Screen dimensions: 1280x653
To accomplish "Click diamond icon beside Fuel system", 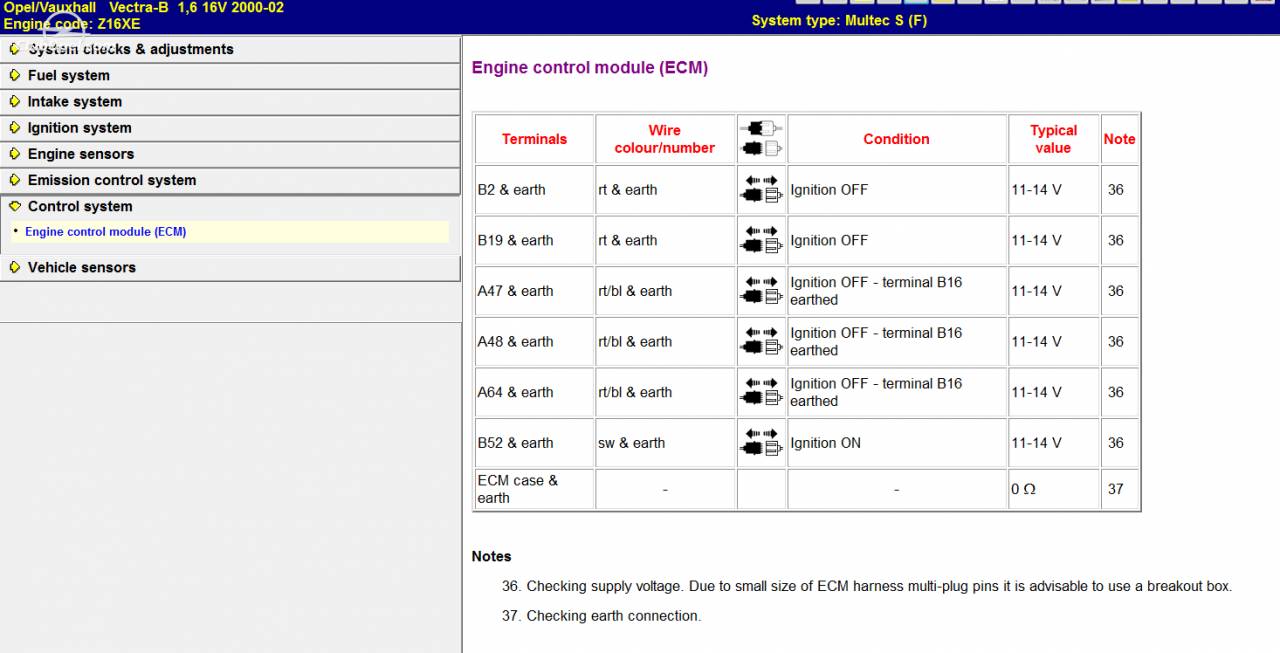I will tap(14, 75).
